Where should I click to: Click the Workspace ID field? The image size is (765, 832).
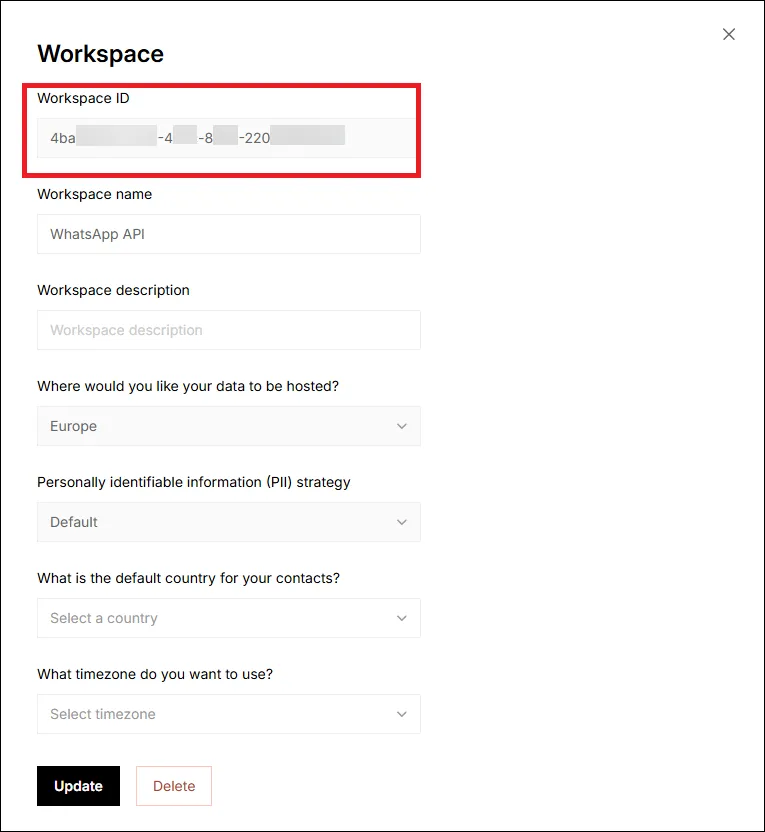(229, 138)
